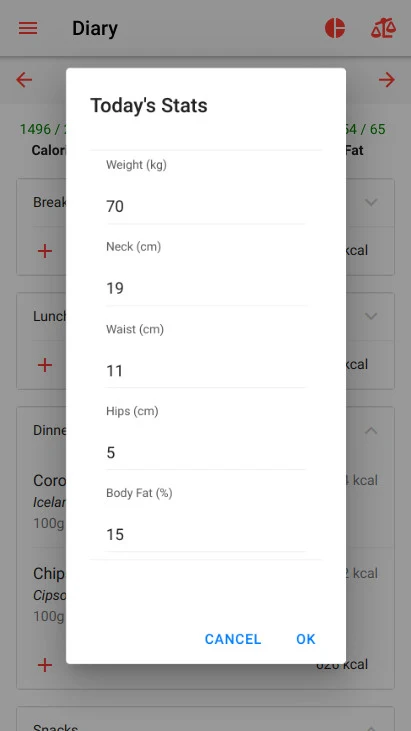Screen dimensions: 411x731
Task: Open the hamburger navigation menu
Action: (x=28, y=28)
